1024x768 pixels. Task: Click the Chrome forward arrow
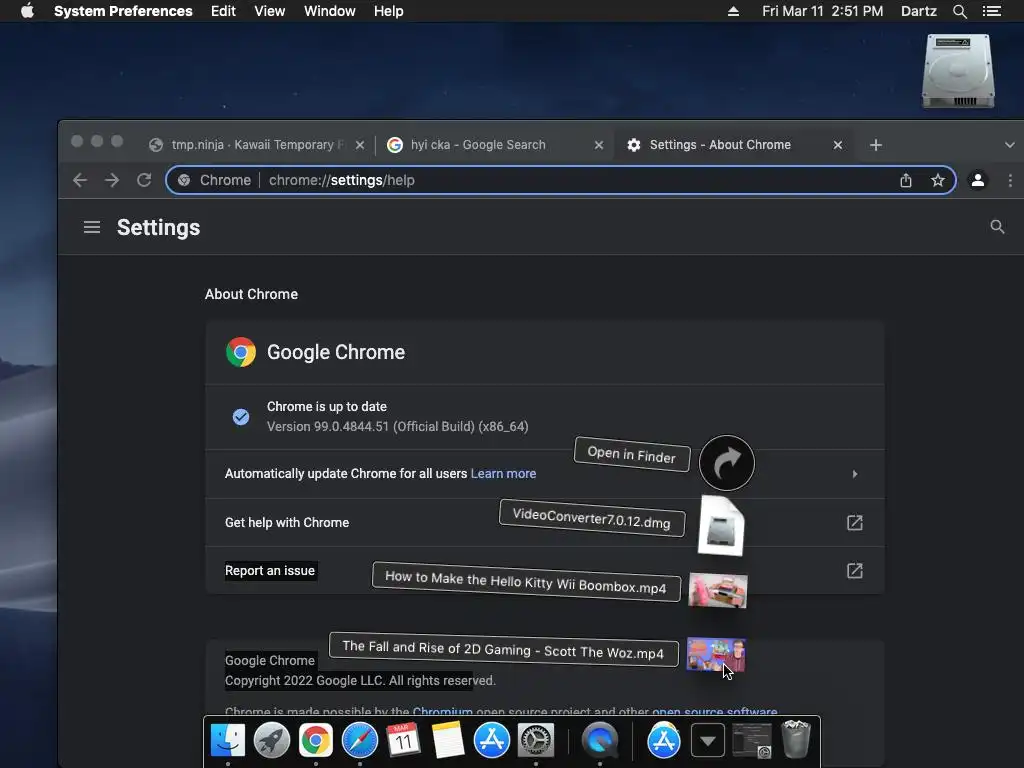pyautogui.click(x=112, y=180)
